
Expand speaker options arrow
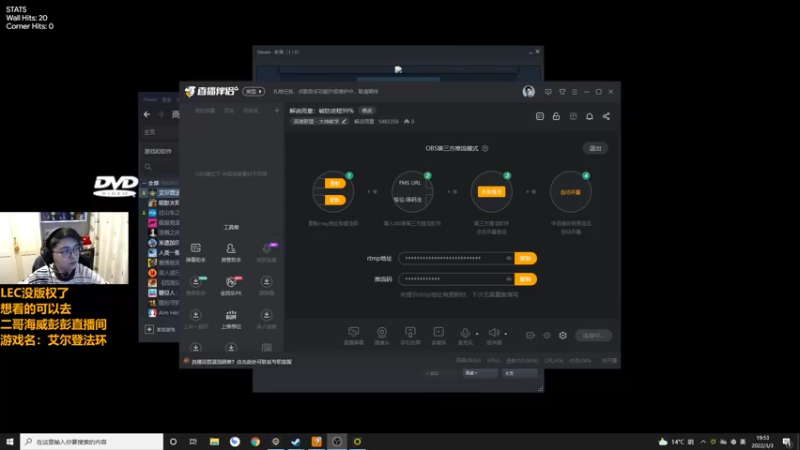click(506, 334)
